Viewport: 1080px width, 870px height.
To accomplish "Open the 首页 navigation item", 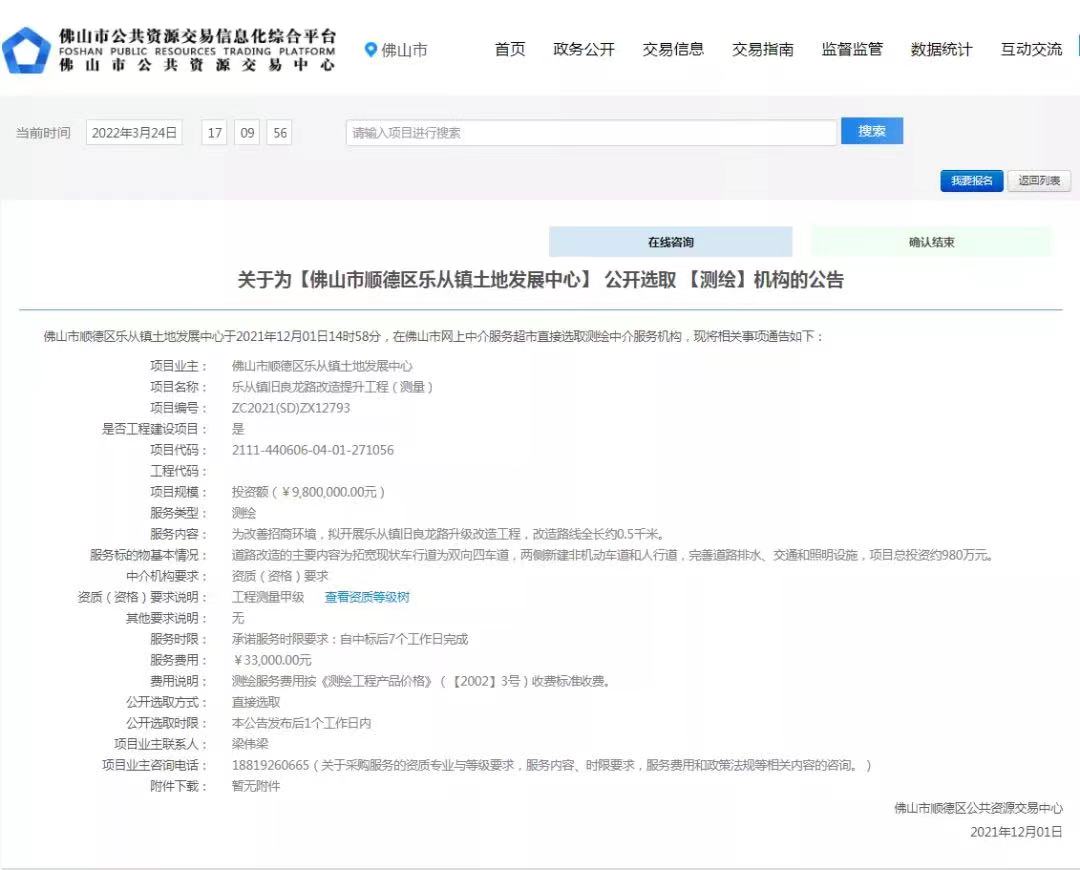I will (x=510, y=49).
